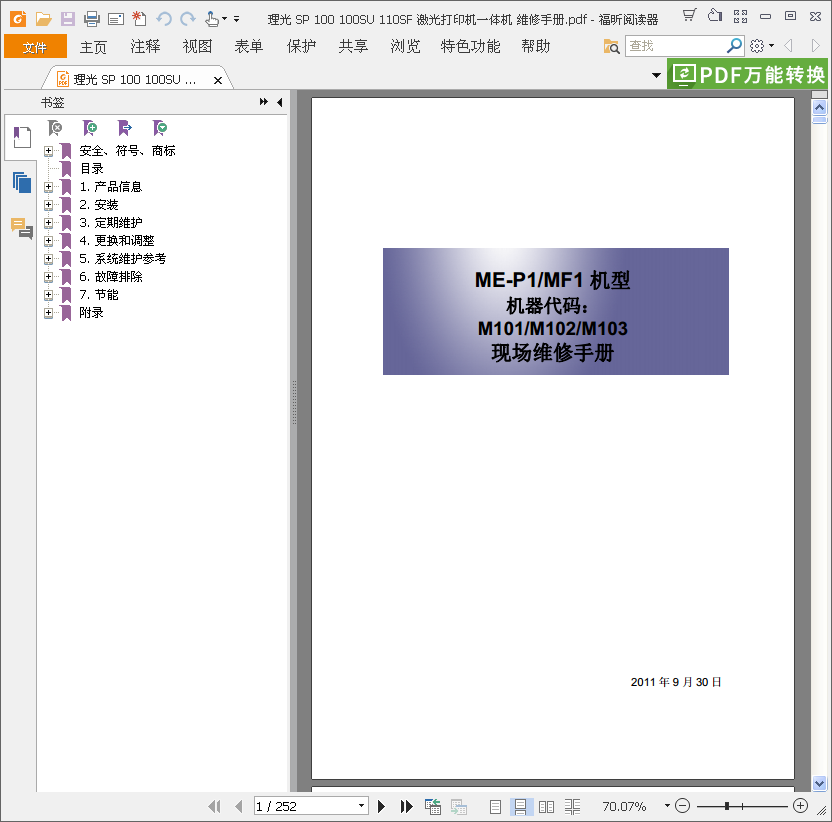
Task: Open tab list dropdown arrow
Action: [656, 75]
